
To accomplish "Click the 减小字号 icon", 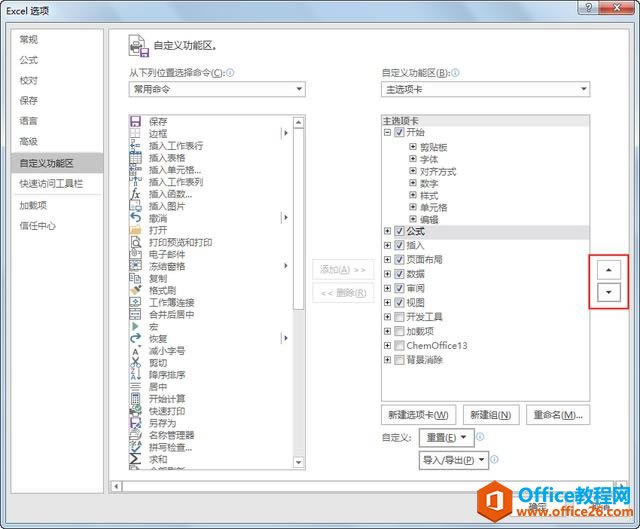I will pyautogui.click(x=135, y=351).
